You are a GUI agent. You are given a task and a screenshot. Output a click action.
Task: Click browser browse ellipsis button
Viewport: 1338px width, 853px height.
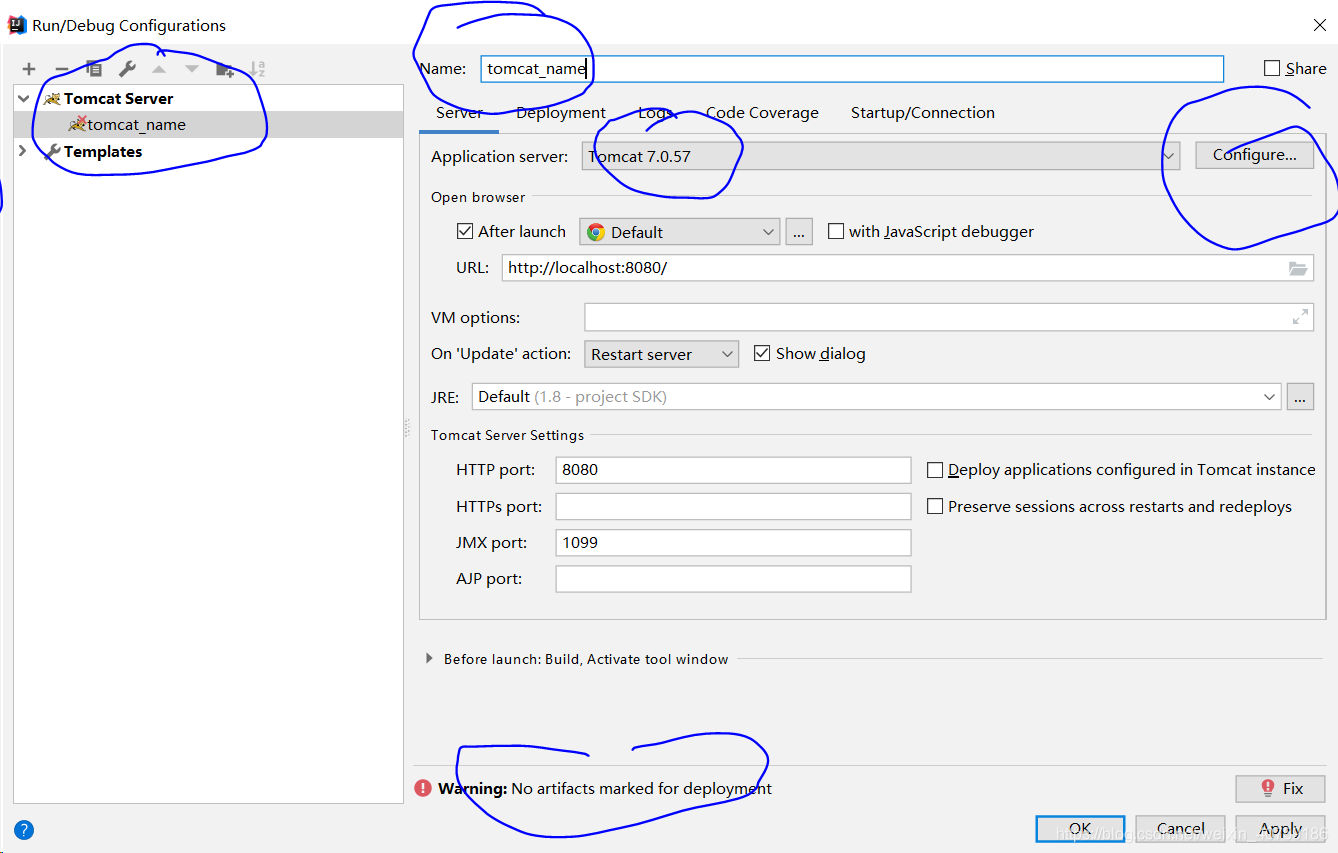click(x=799, y=232)
